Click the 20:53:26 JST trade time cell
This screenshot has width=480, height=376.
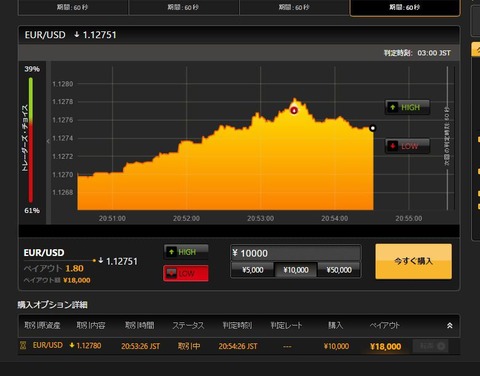pyautogui.click(x=140, y=346)
